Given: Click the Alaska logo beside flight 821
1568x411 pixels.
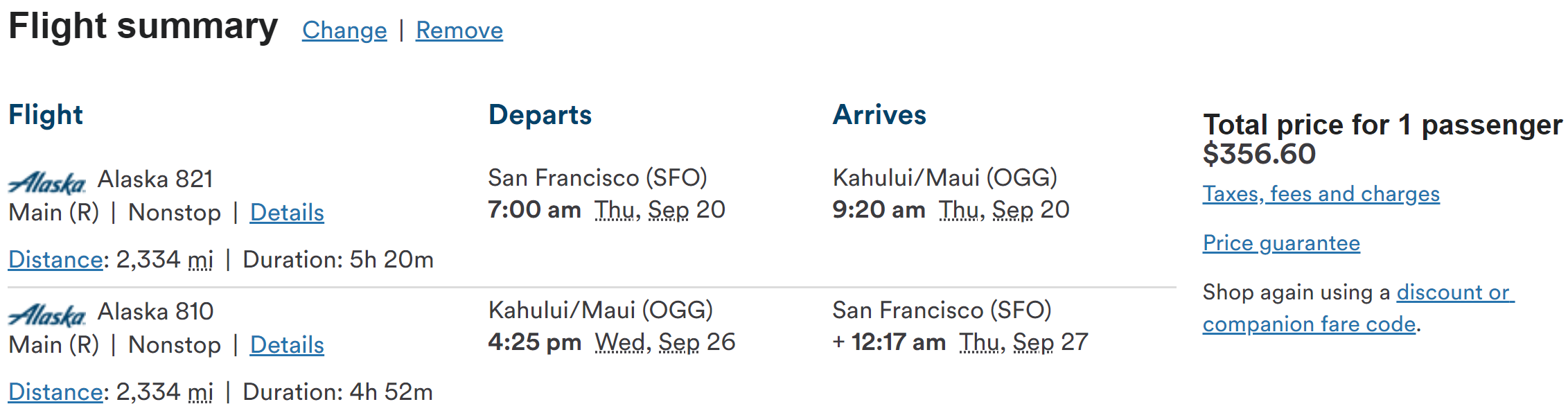Looking at the screenshot, I should (x=46, y=183).
